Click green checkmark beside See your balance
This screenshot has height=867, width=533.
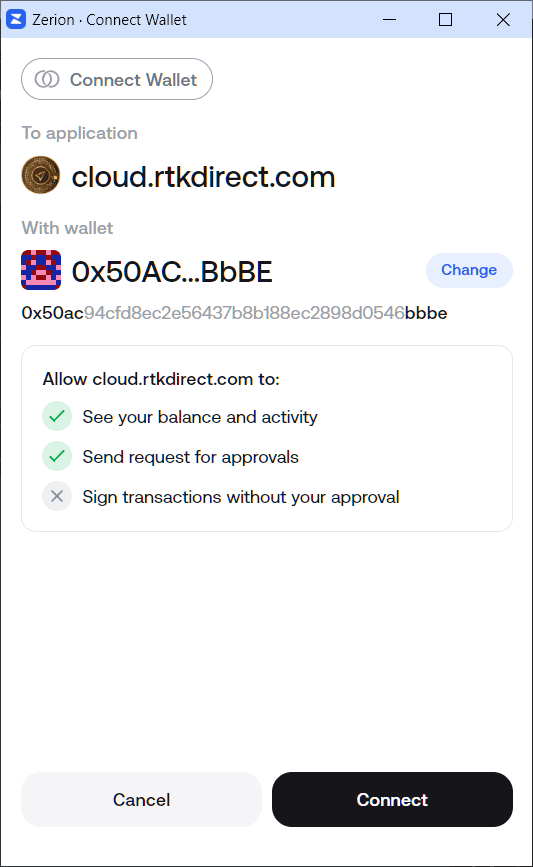click(x=57, y=416)
